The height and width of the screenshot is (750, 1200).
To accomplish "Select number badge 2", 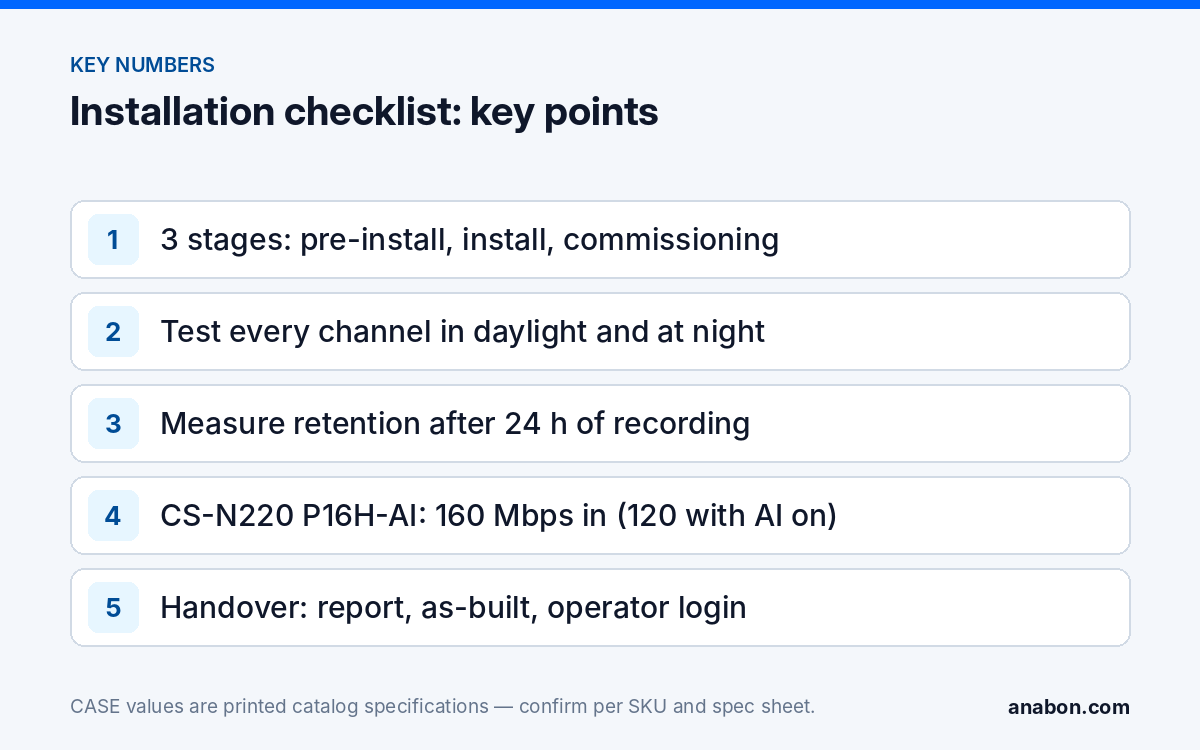I will [x=113, y=332].
